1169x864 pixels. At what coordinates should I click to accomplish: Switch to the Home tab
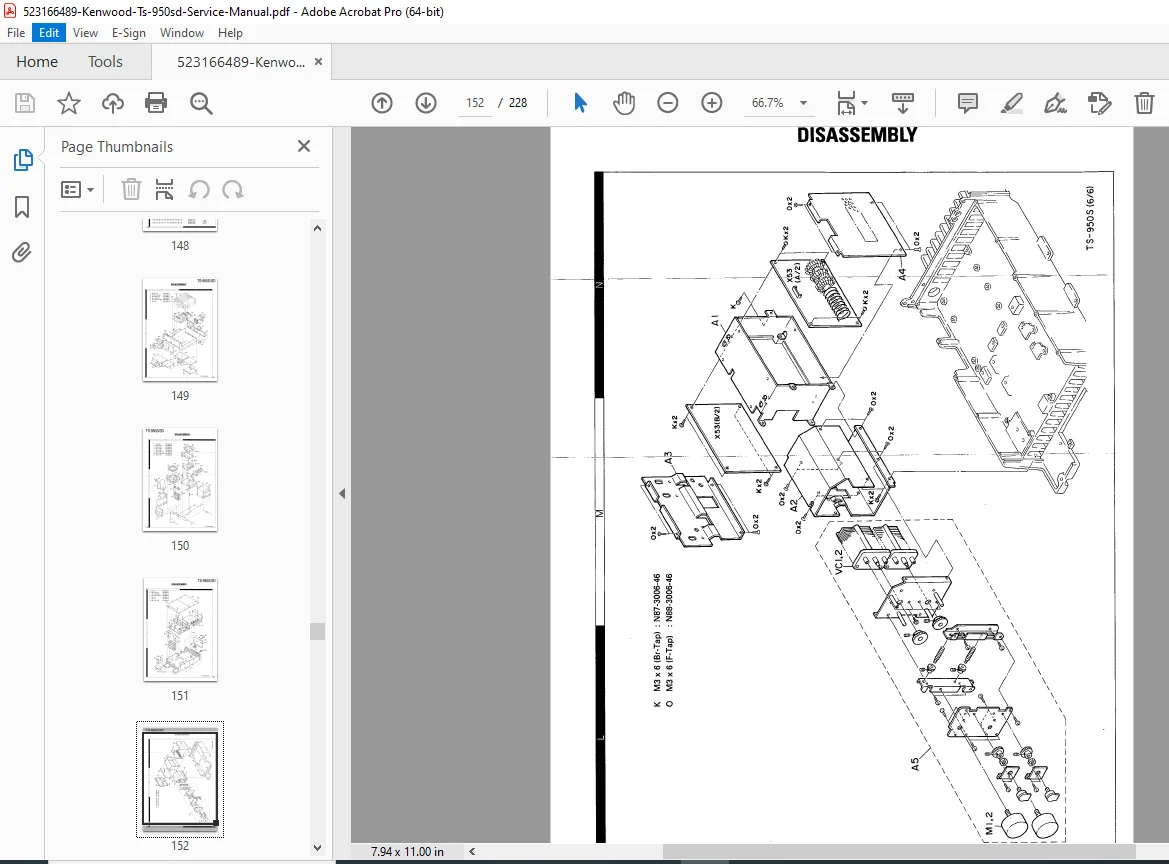pos(37,62)
